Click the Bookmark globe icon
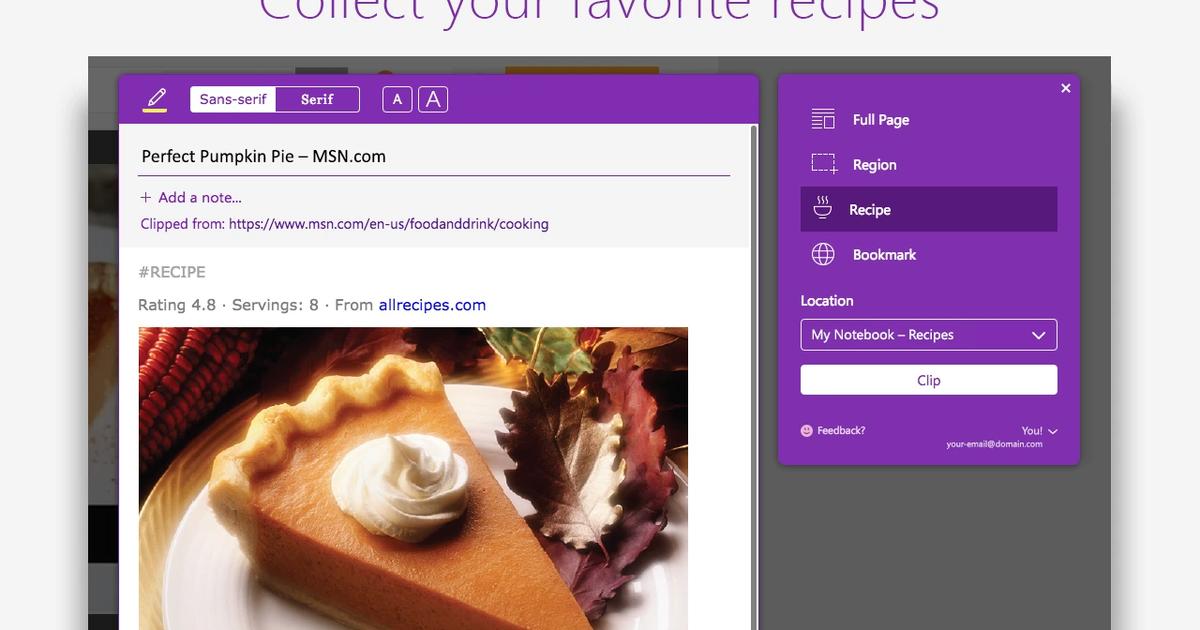Image resolution: width=1200 pixels, height=630 pixels. coord(823,254)
